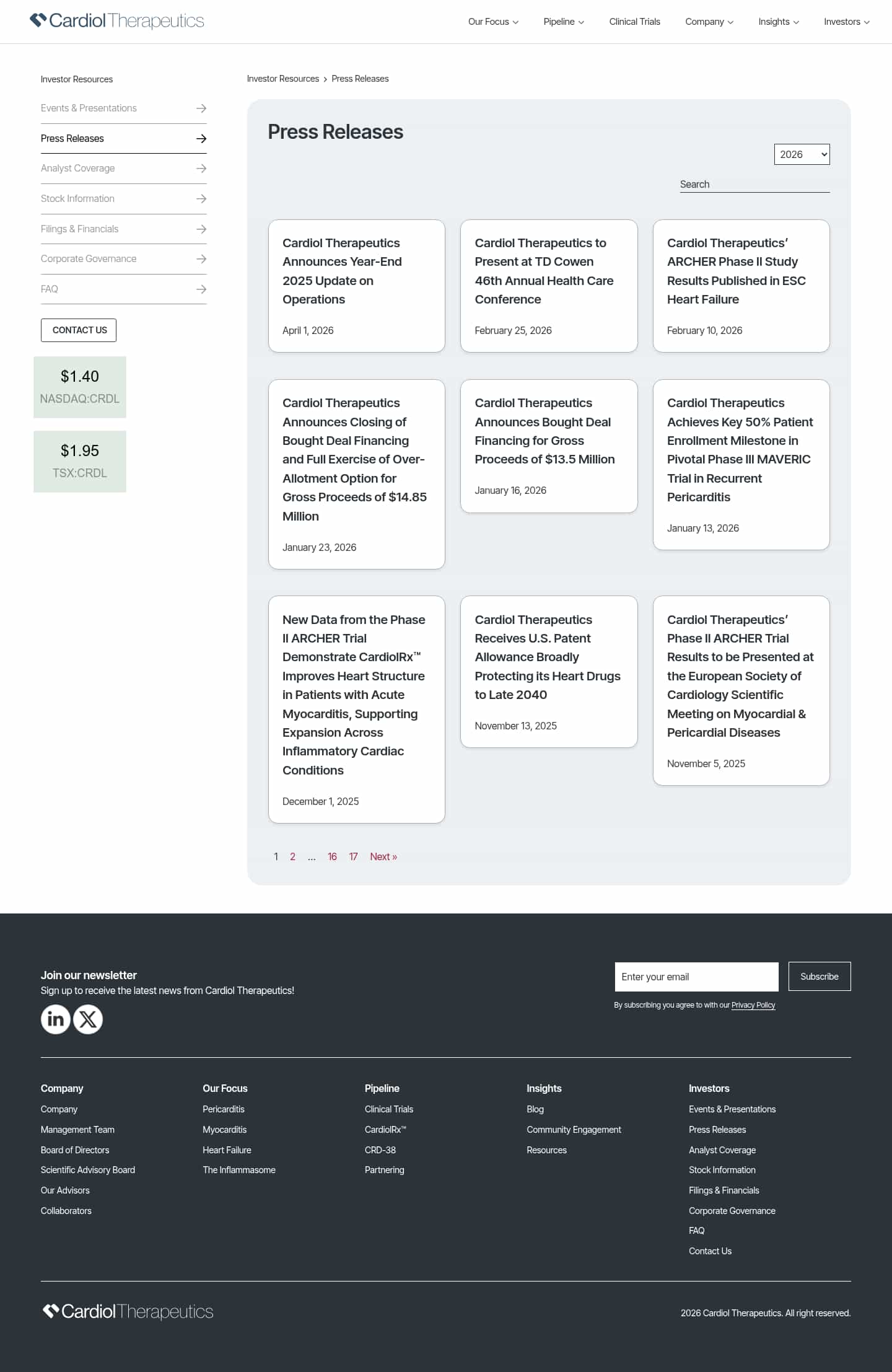Open Partnering footer link

[385, 1170]
